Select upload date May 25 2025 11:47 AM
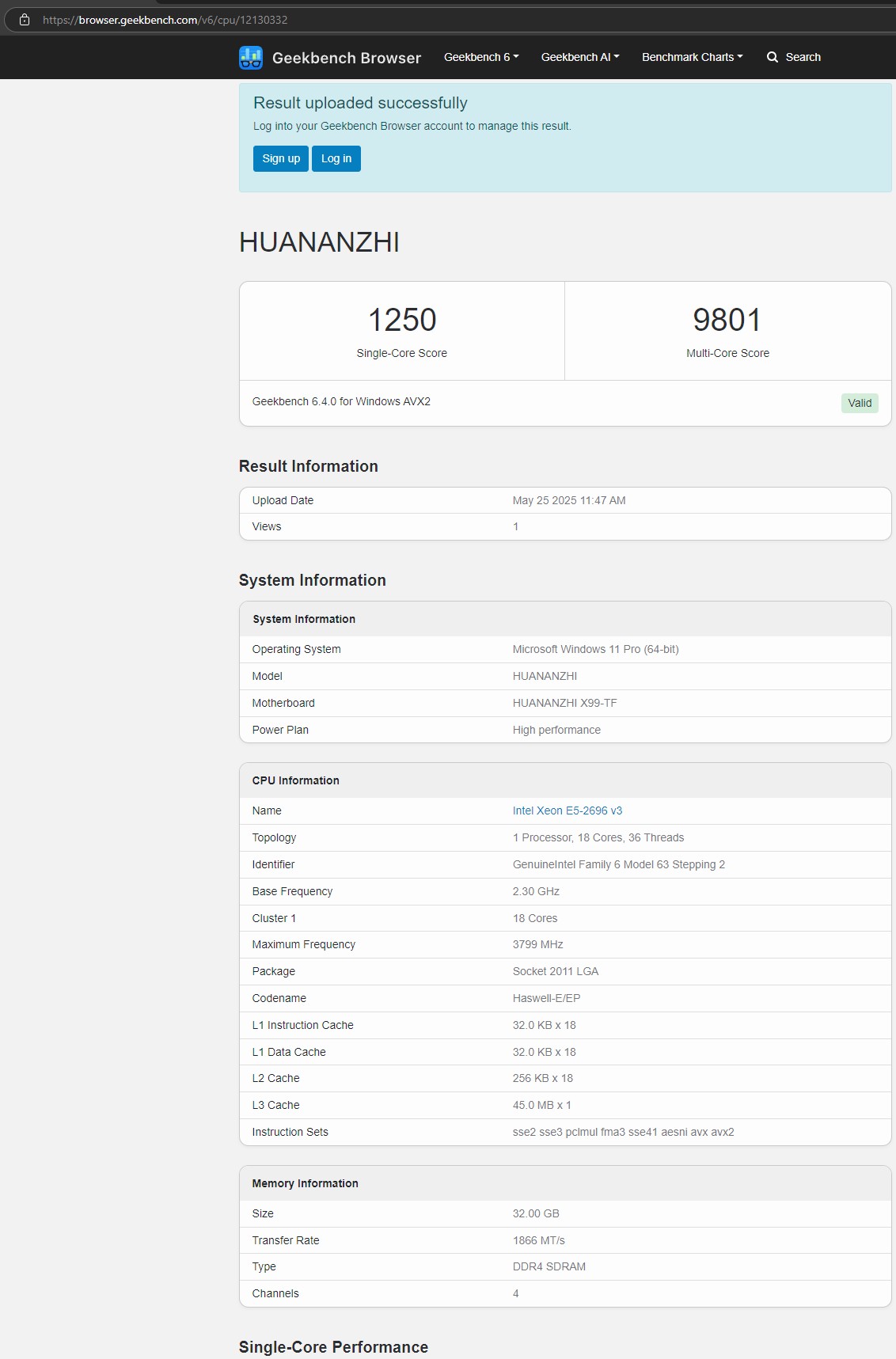This screenshot has height=1359, width=896. [x=569, y=500]
